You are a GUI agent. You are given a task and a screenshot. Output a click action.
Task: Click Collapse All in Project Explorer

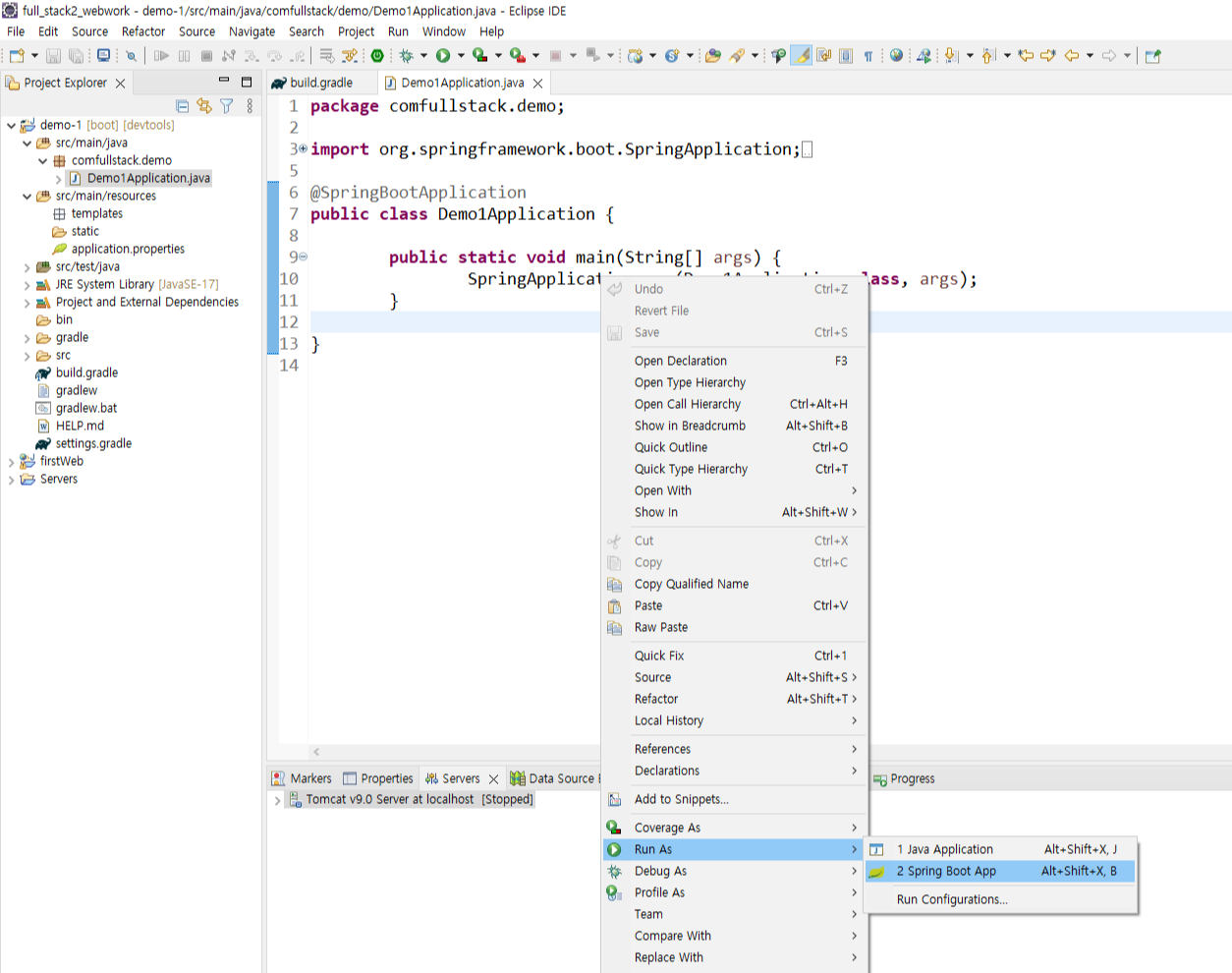[183, 106]
